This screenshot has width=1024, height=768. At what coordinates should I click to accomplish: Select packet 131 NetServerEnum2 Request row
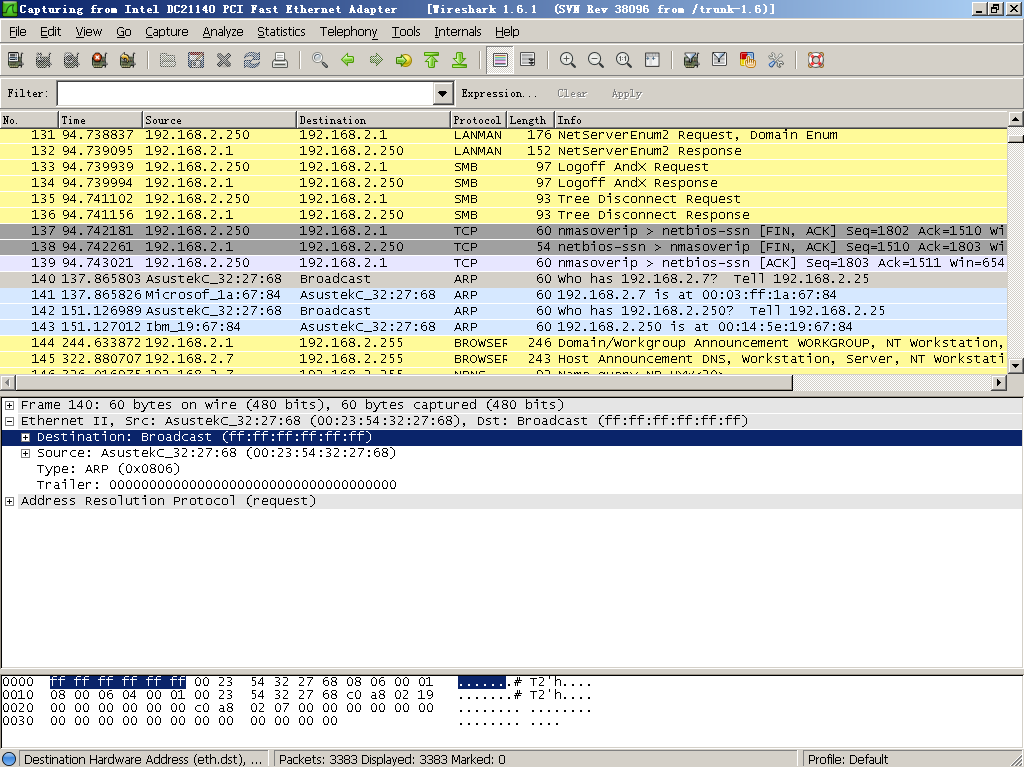pyautogui.click(x=503, y=135)
